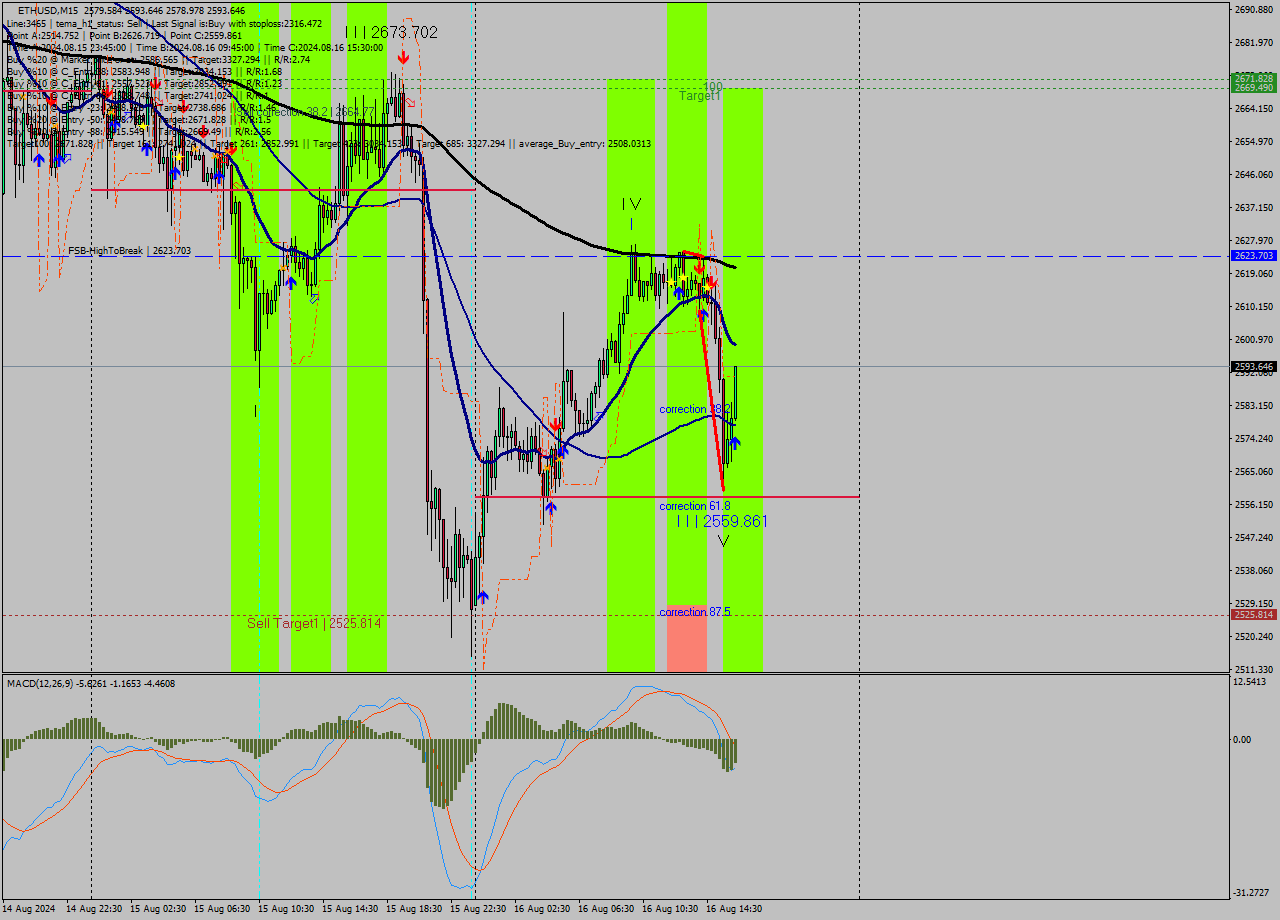1280x920 pixels.
Task: Click the 'Target1' label in the upper green zone
Action: 700,96
